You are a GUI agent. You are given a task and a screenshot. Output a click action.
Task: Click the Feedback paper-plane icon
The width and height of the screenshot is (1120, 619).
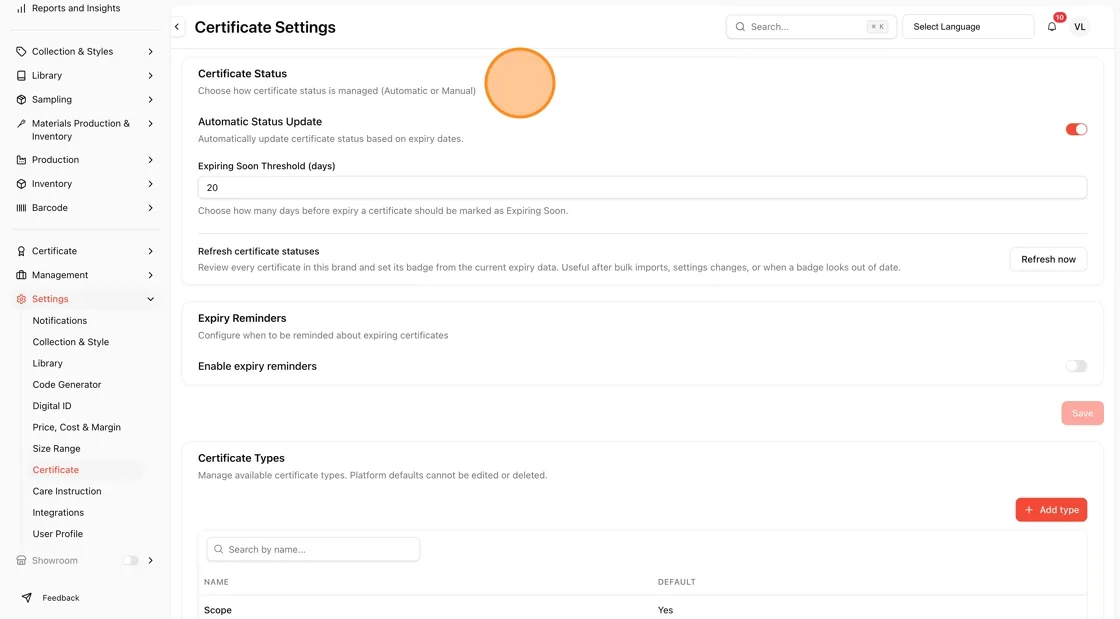[x=26, y=598]
